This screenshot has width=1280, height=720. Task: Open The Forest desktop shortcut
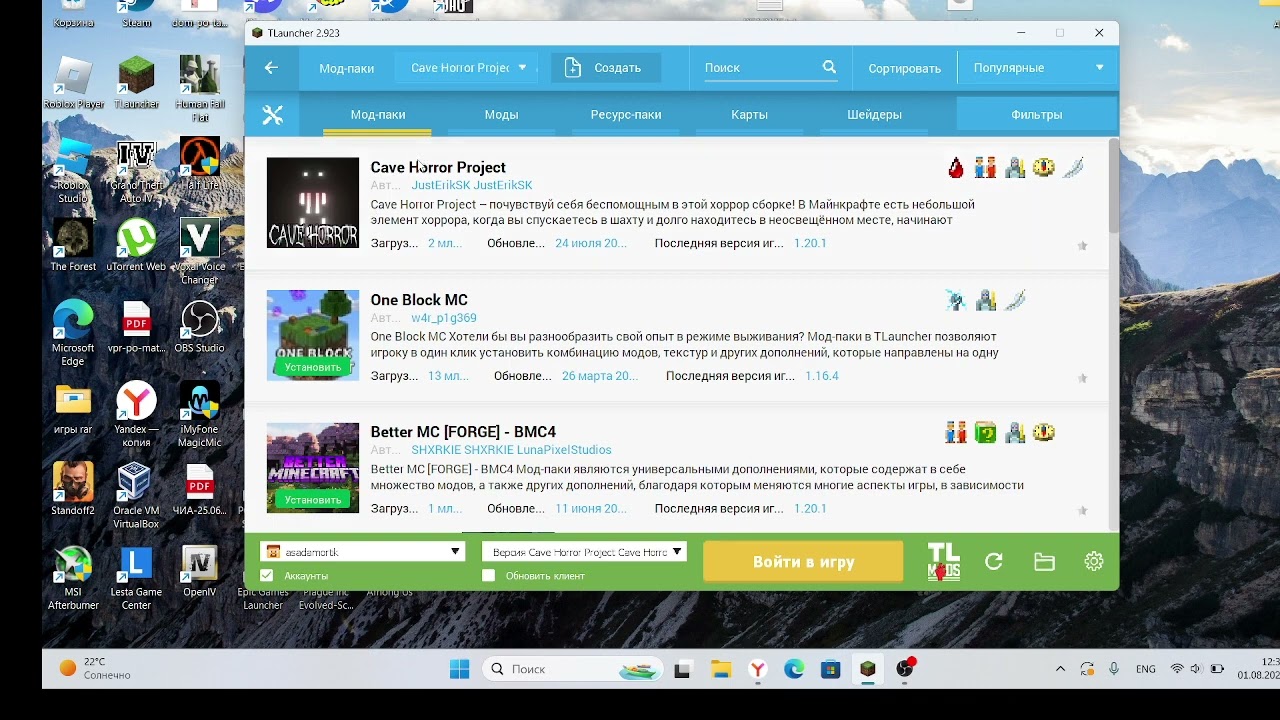(x=73, y=246)
